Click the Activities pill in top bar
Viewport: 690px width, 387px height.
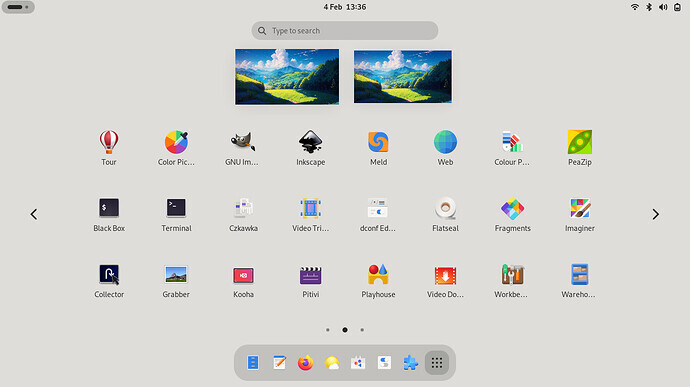click(18, 7)
